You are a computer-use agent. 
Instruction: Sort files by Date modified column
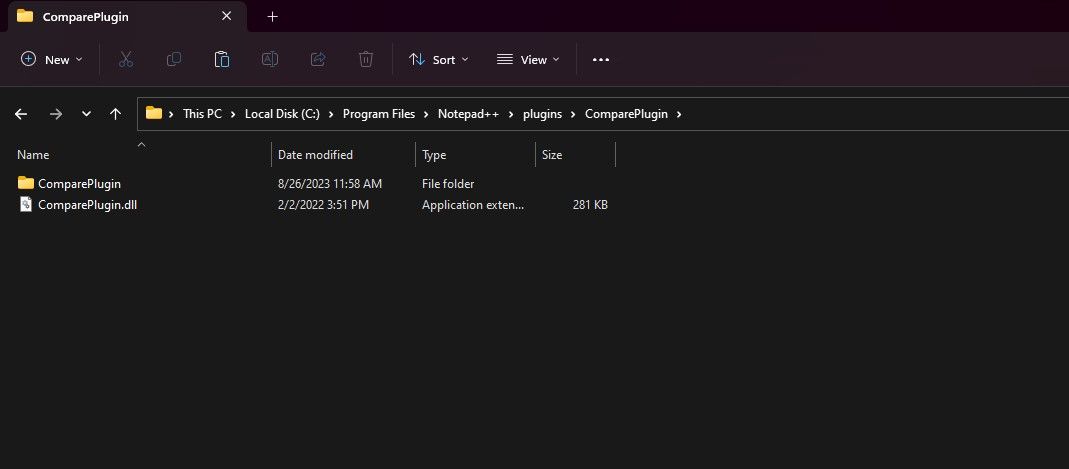coord(315,155)
